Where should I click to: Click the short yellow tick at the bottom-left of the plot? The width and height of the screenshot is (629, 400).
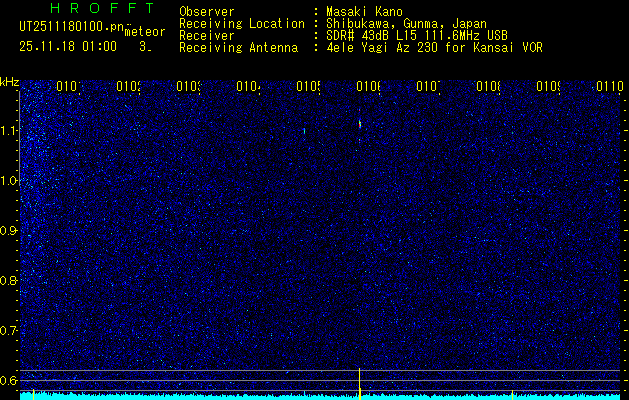(33, 394)
